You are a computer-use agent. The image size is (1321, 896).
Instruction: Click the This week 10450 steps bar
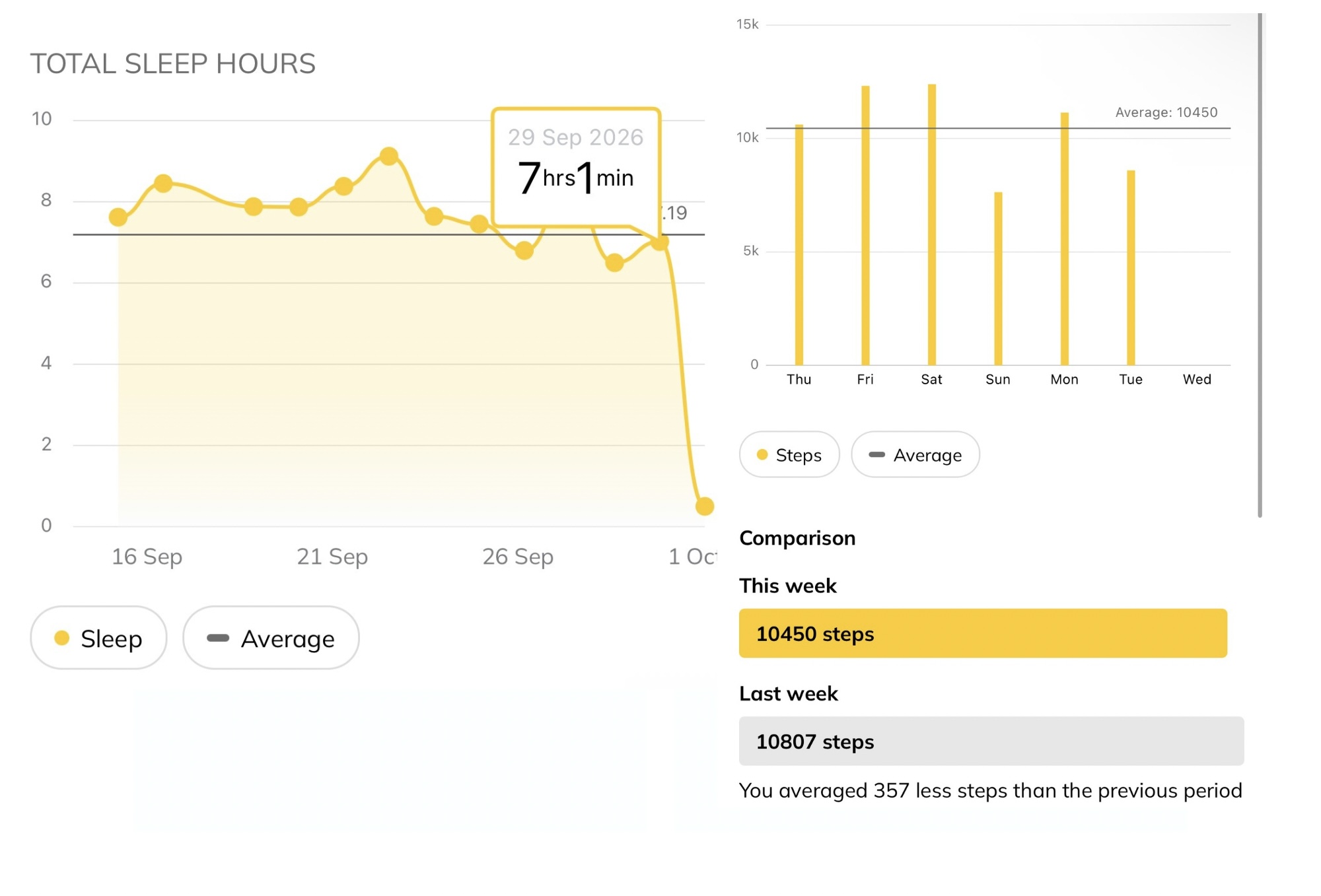[983, 633]
